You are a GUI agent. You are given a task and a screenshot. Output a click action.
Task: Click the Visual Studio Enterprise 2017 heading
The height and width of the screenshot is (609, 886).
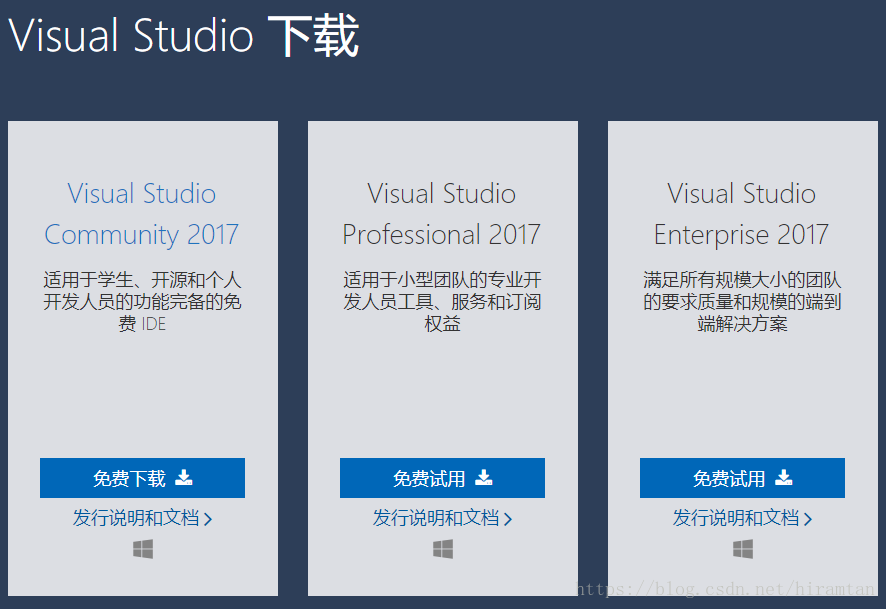(742, 214)
